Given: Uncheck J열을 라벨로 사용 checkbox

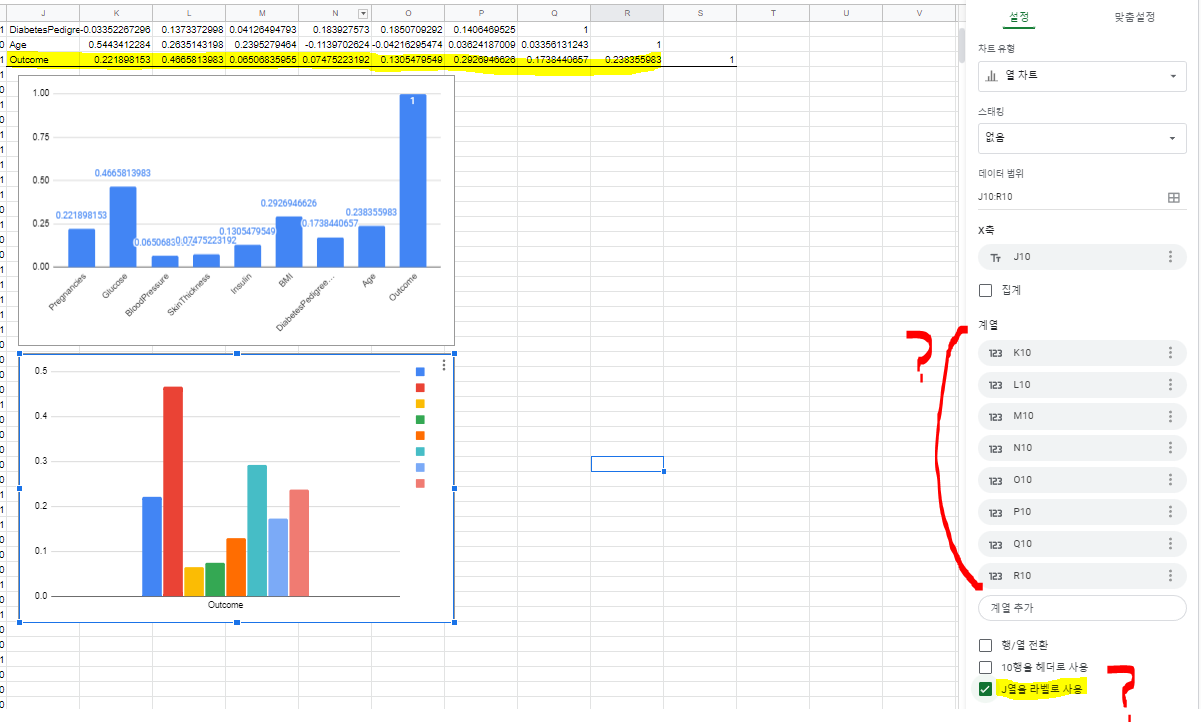Looking at the screenshot, I should (986, 689).
